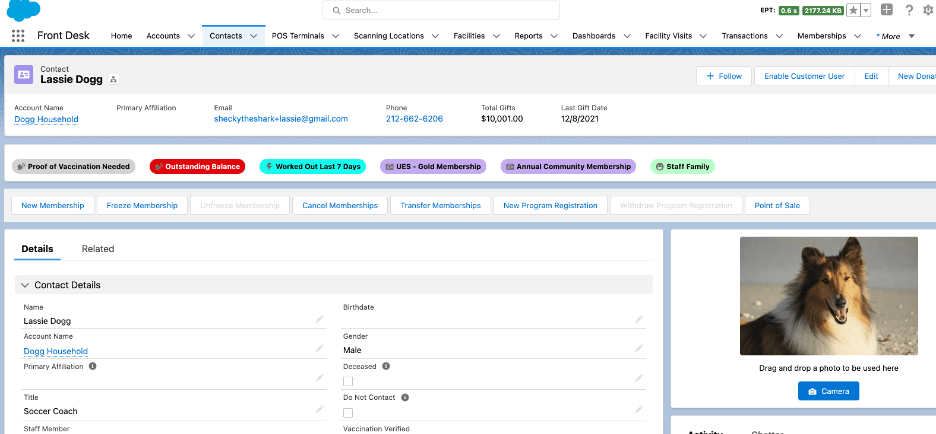Expand the Facility Visits dropdown chevron
The width and height of the screenshot is (936, 434).
[x=703, y=36]
